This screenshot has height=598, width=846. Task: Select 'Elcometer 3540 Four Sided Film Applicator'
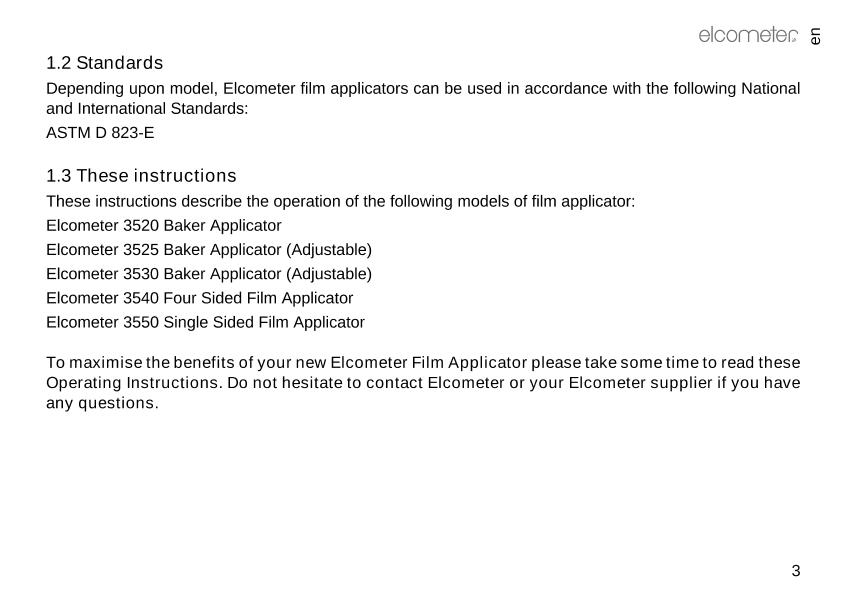pos(200,298)
